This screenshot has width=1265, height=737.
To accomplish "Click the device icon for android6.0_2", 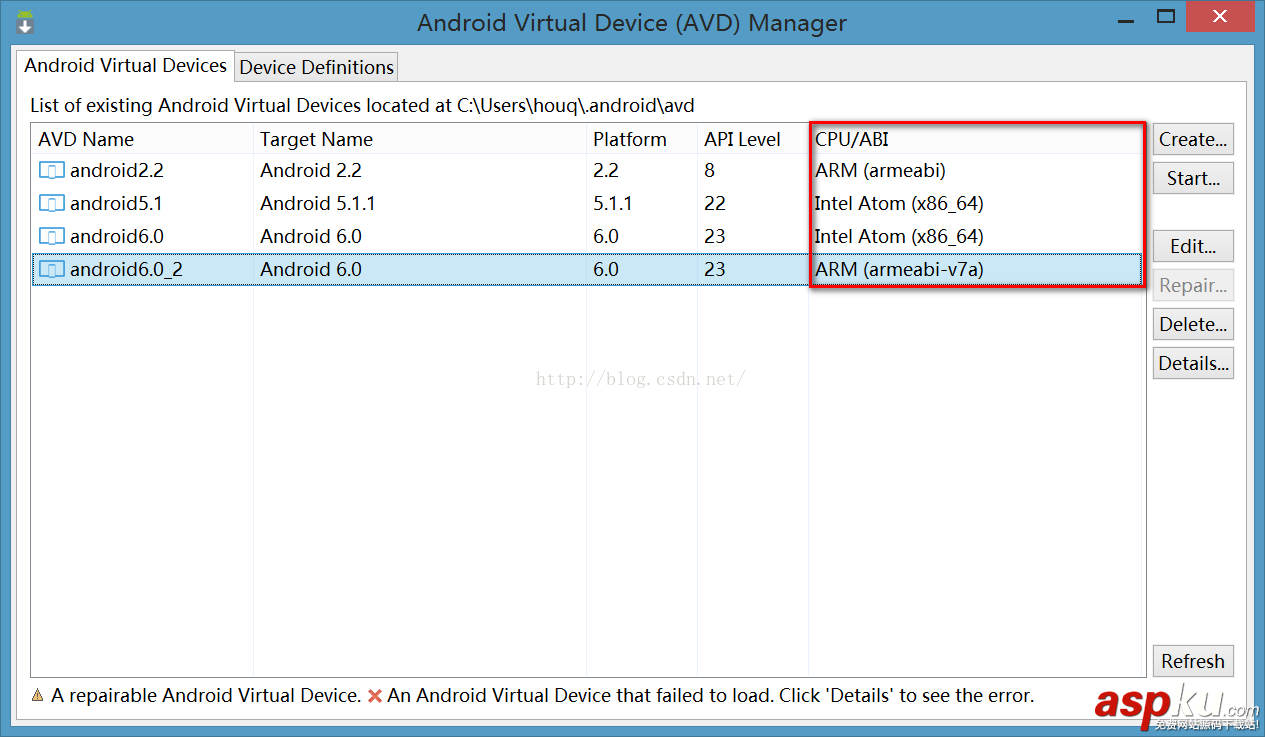I will [x=51, y=269].
